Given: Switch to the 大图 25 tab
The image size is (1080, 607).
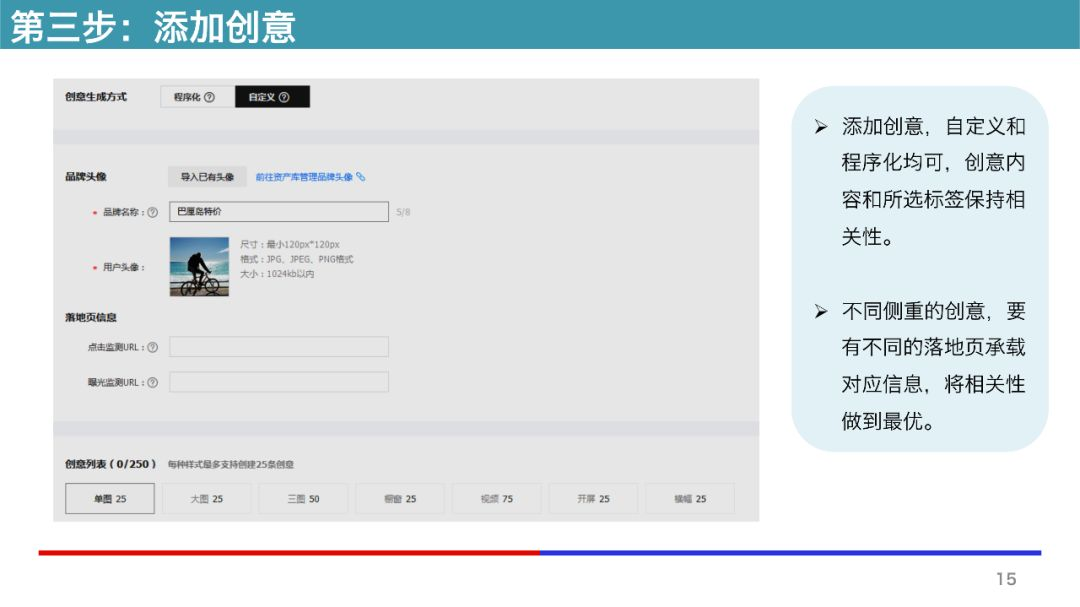Looking at the screenshot, I should point(206,498).
